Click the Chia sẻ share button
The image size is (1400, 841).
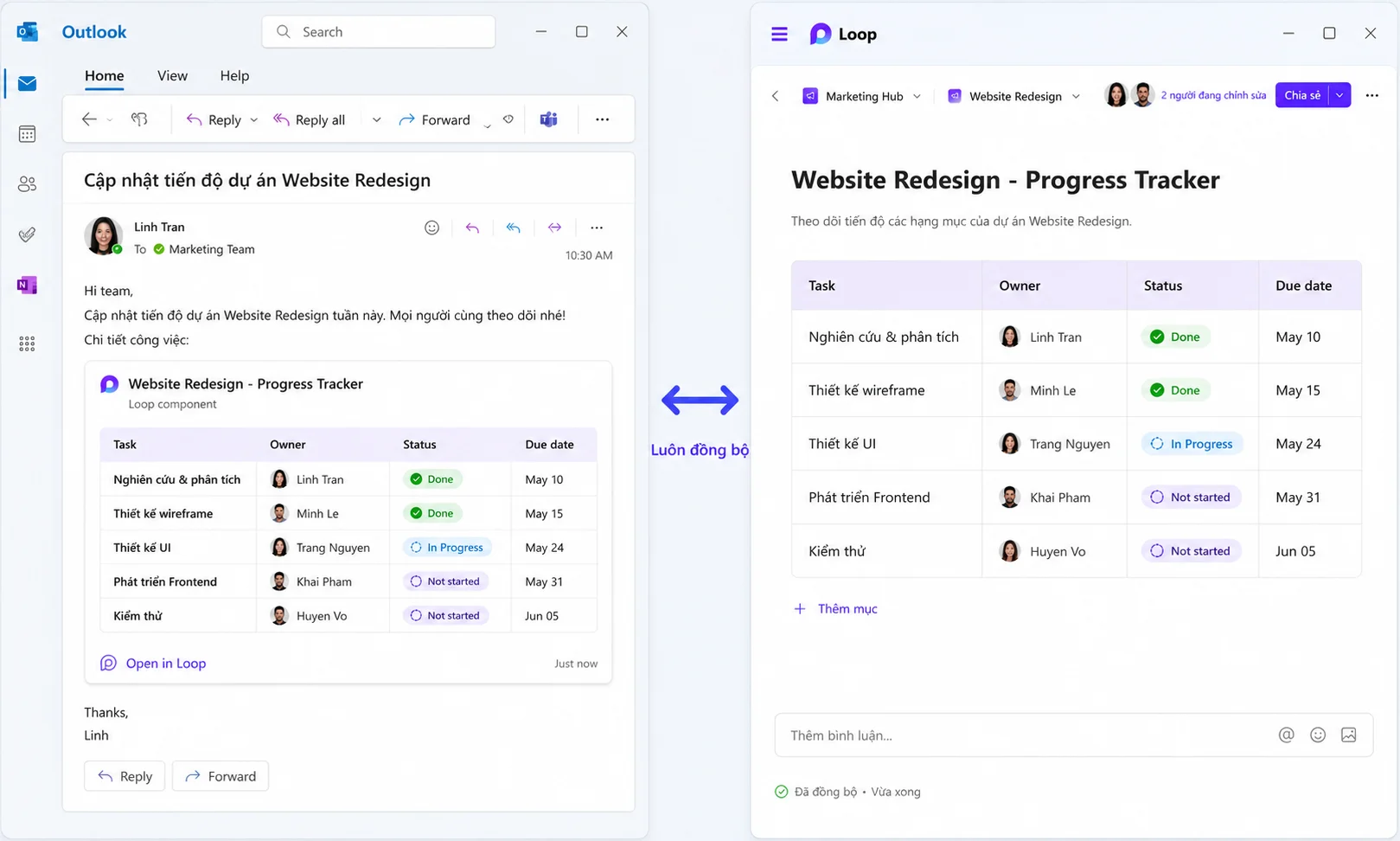pos(1302,95)
